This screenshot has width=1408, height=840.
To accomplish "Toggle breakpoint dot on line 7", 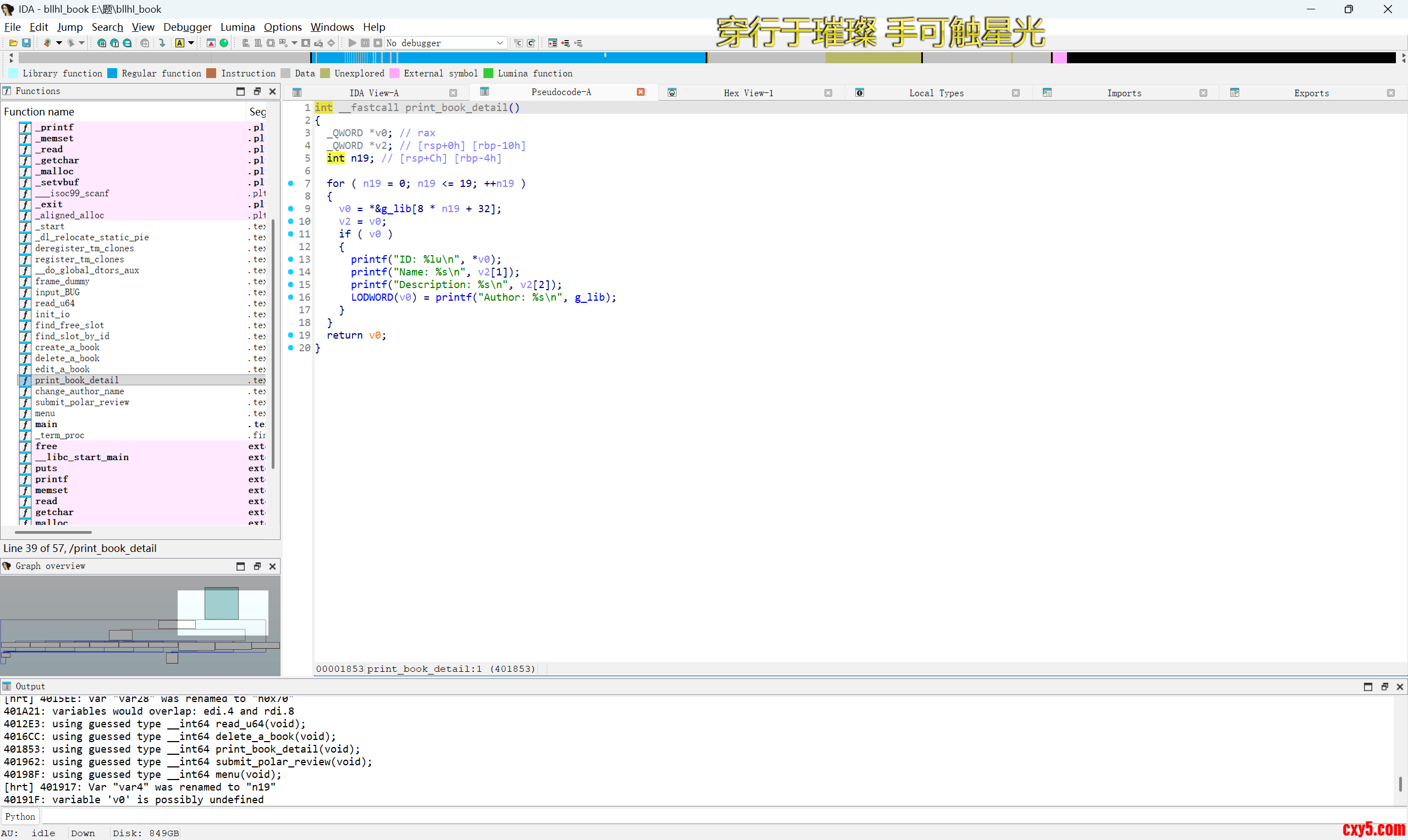I will (291, 184).
